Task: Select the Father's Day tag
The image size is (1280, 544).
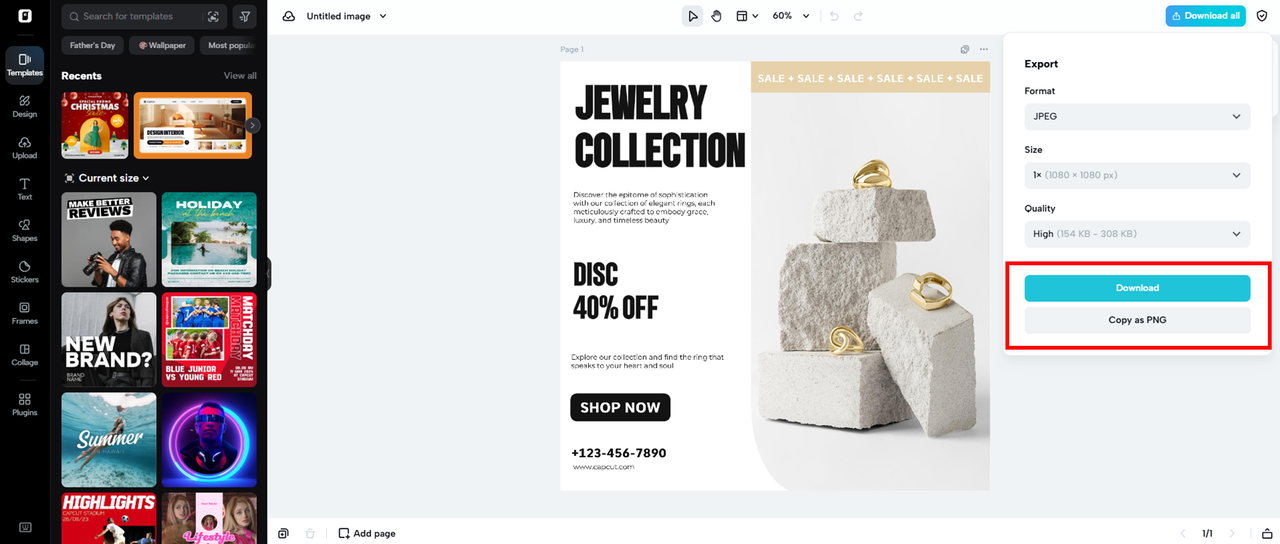Action: pyautogui.click(x=93, y=45)
